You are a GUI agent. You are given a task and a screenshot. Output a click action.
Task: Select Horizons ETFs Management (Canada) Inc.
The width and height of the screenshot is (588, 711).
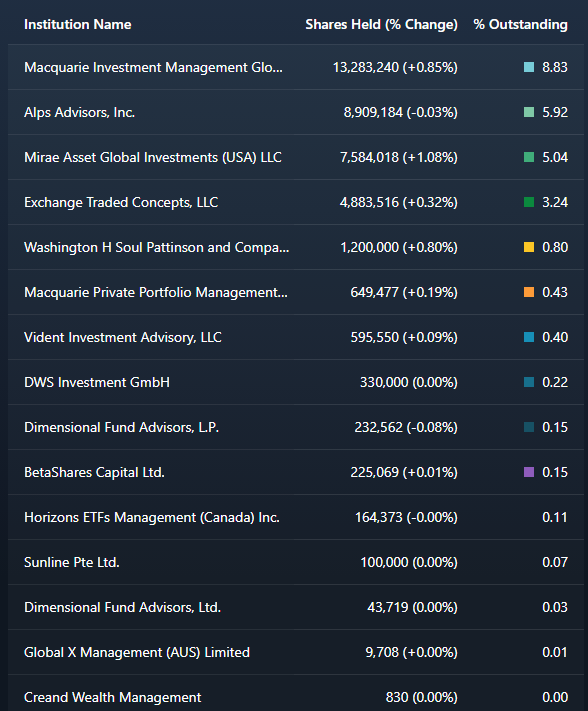pyautogui.click(x=152, y=517)
